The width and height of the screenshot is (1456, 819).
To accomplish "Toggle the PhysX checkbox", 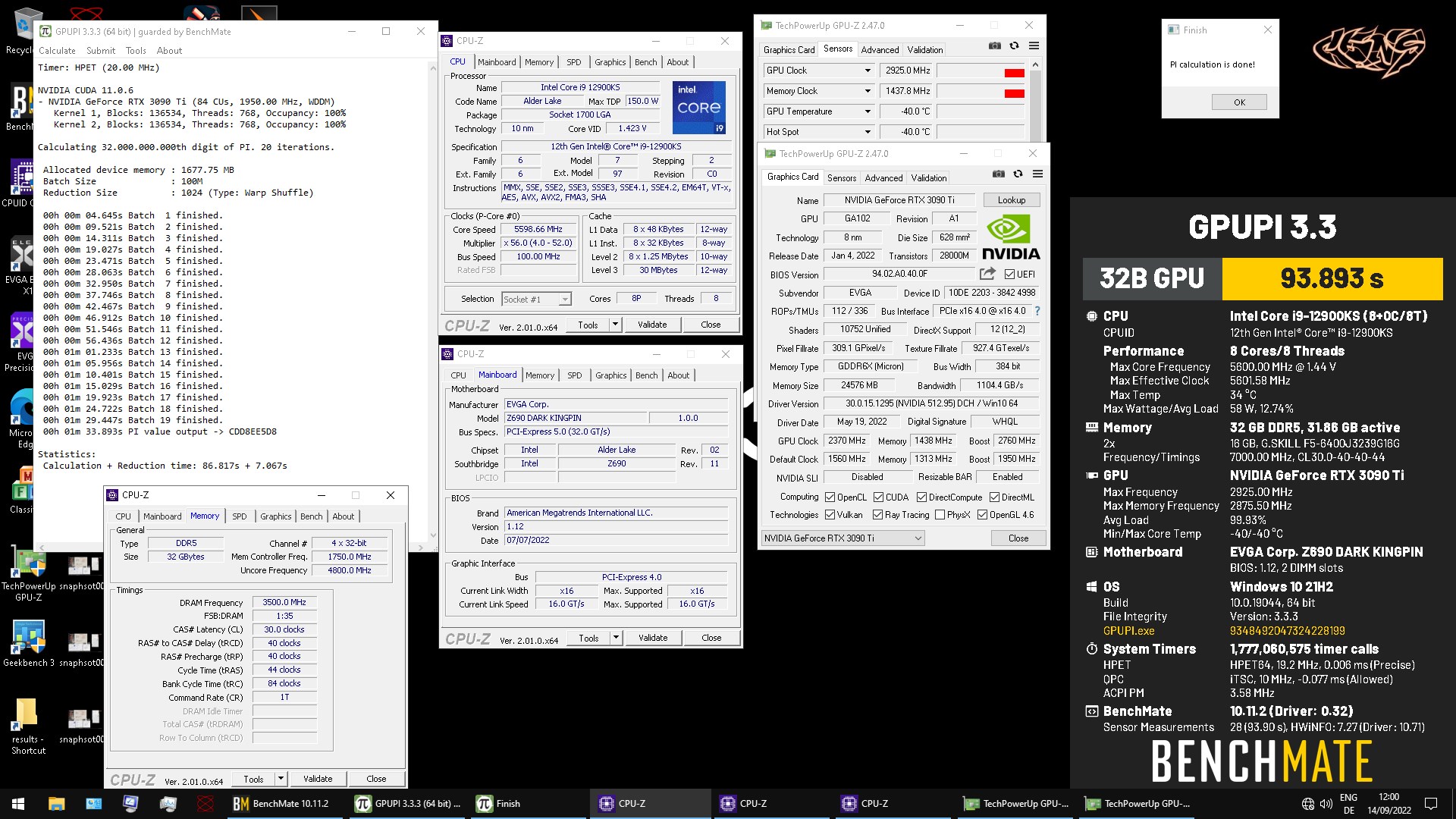I will click(x=940, y=515).
